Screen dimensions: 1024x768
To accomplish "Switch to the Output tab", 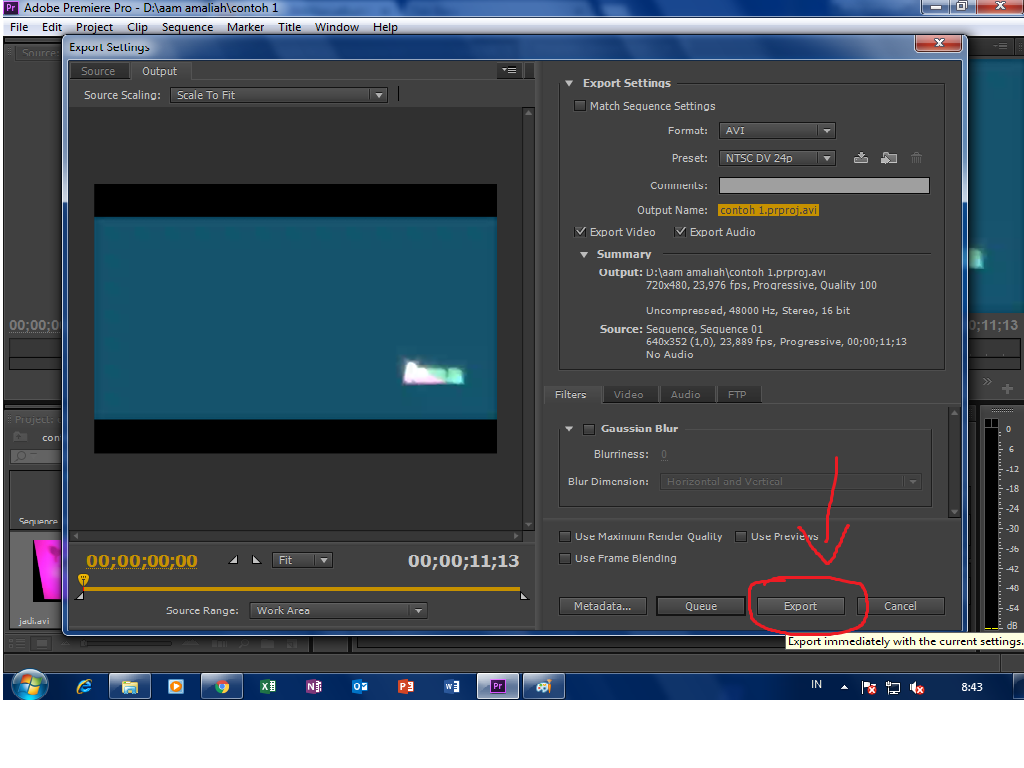I will 159,71.
